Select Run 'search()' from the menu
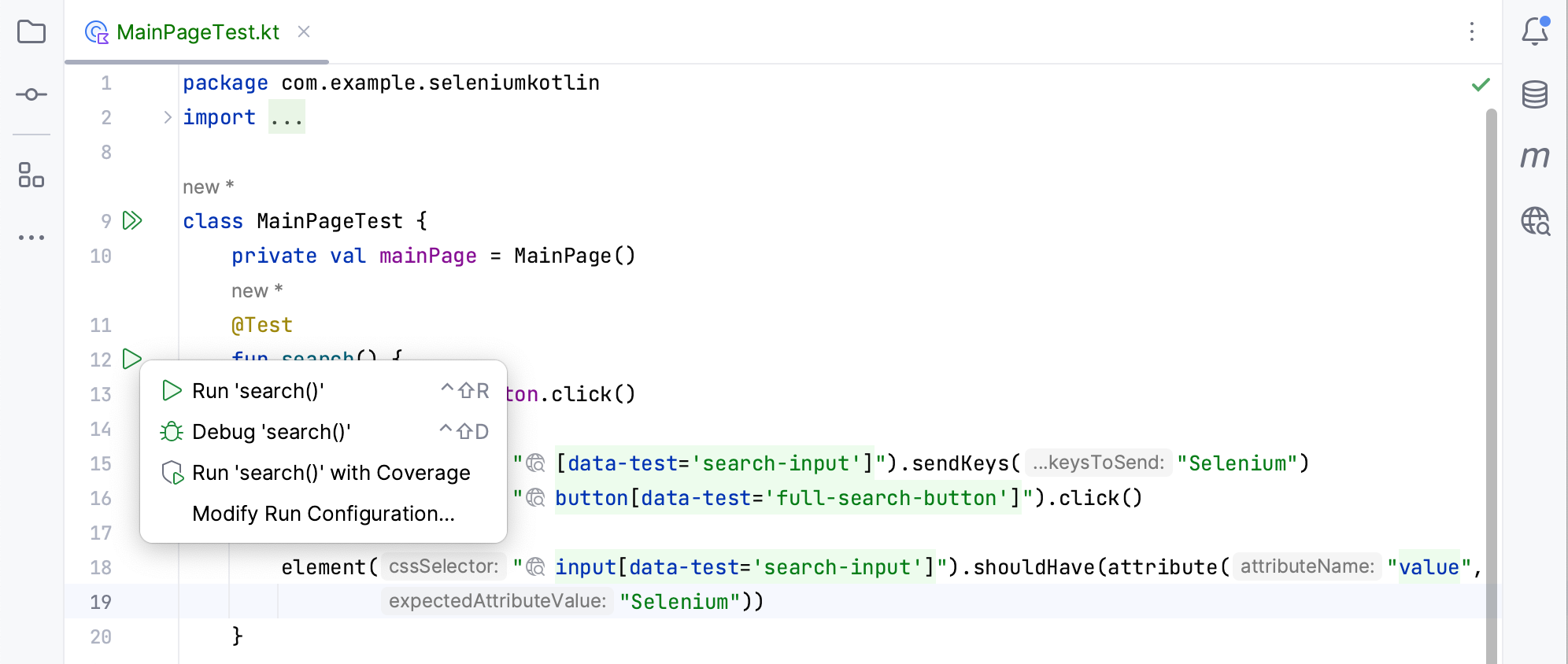1568x664 pixels. click(258, 391)
